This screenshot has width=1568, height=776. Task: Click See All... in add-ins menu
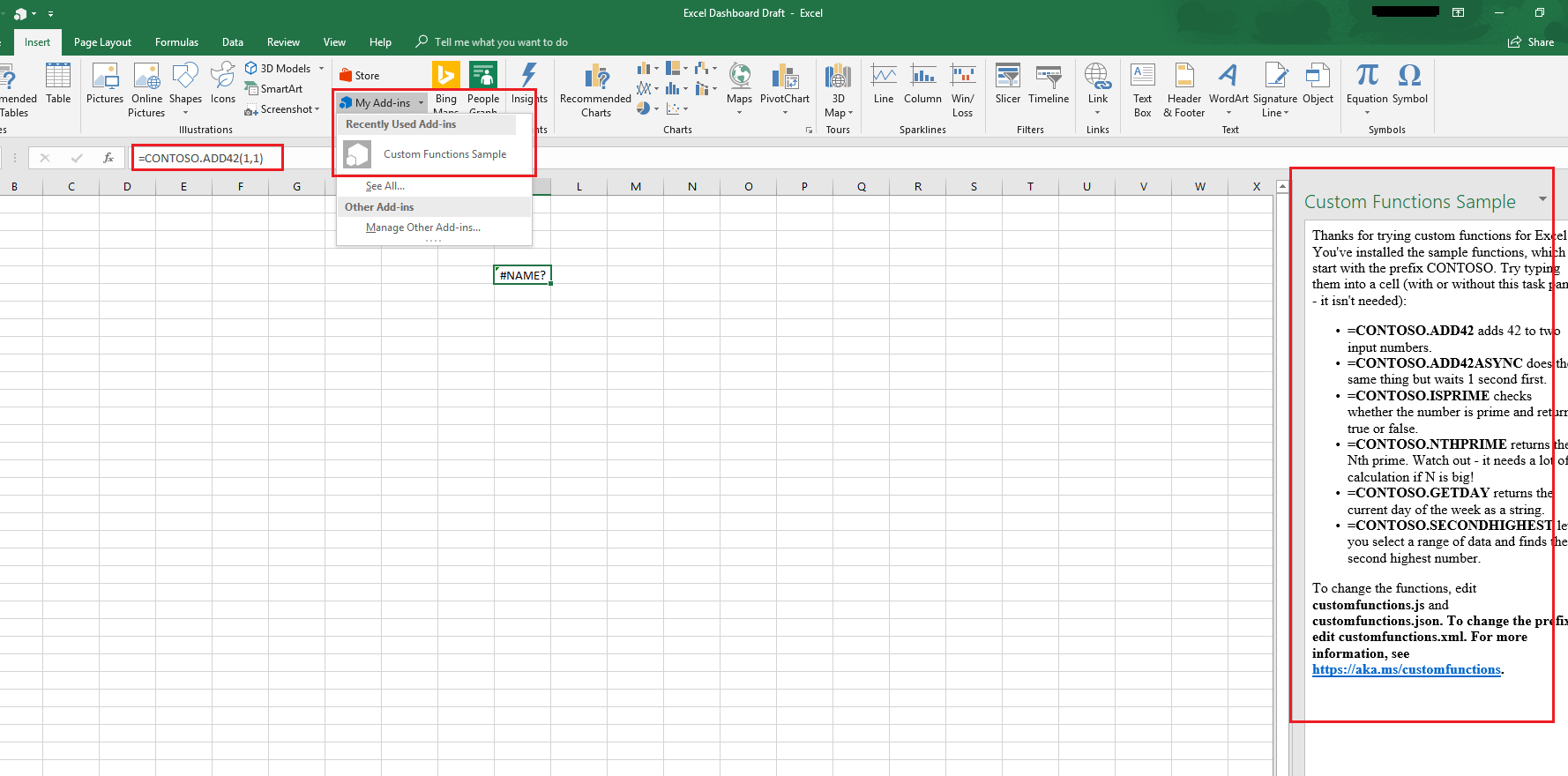pyautogui.click(x=385, y=186)
